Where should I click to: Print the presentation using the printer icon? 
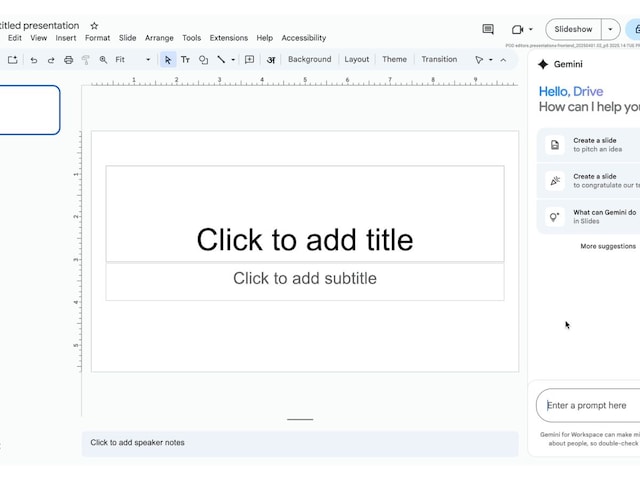68,60
